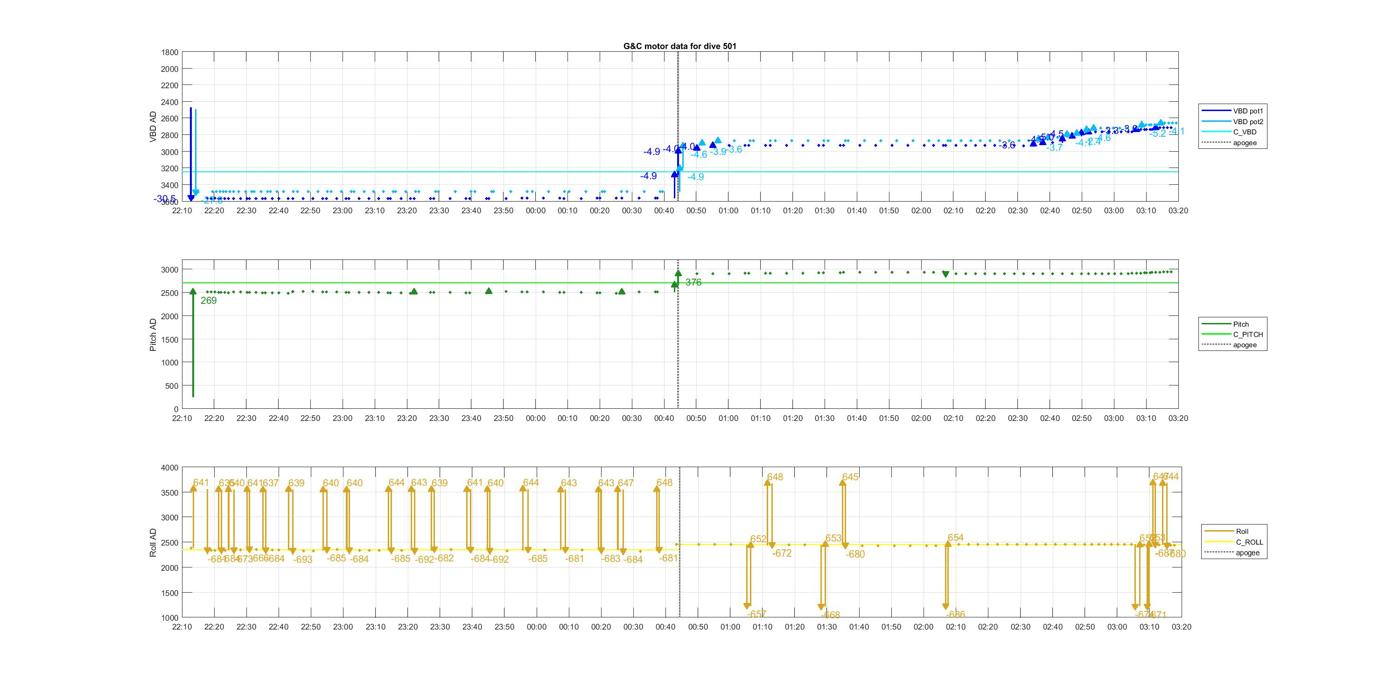Click '22:10' on the Pitch plot x-axis
The image size is (1400, 693).
click(182, 418)
